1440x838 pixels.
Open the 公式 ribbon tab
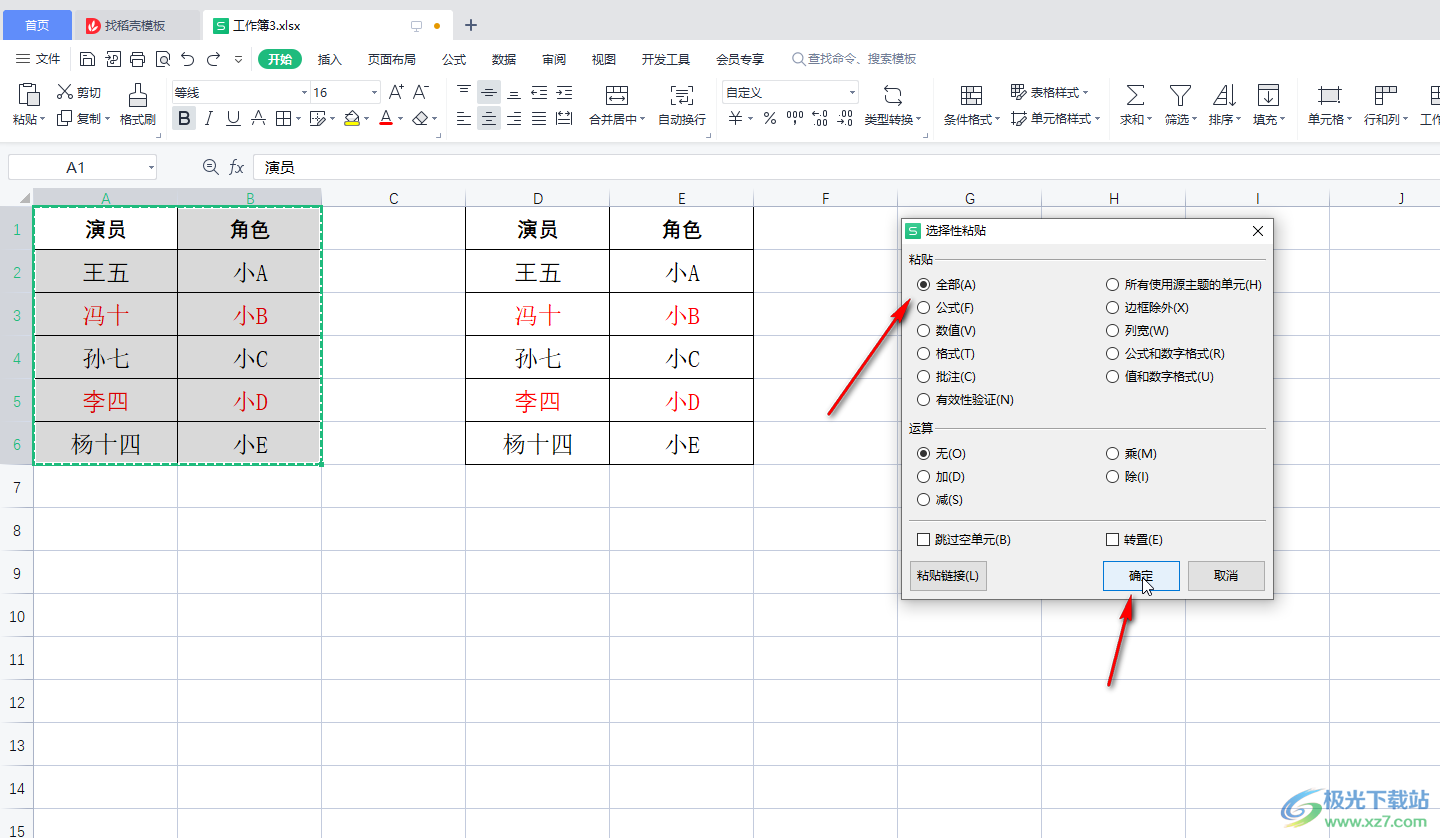[454, 59]
